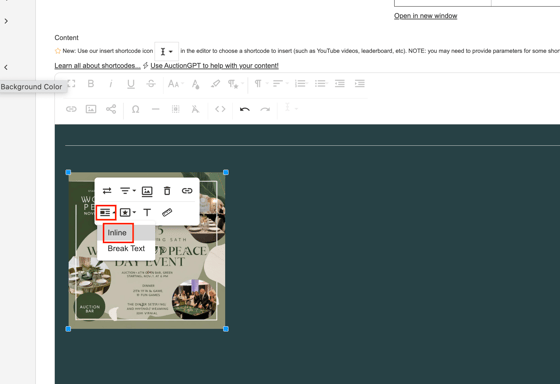Viewport: 560px width, 384px height.
Task: Open the Ordered List dropdown
Action: pyautogui.click(x=302, y=84)
